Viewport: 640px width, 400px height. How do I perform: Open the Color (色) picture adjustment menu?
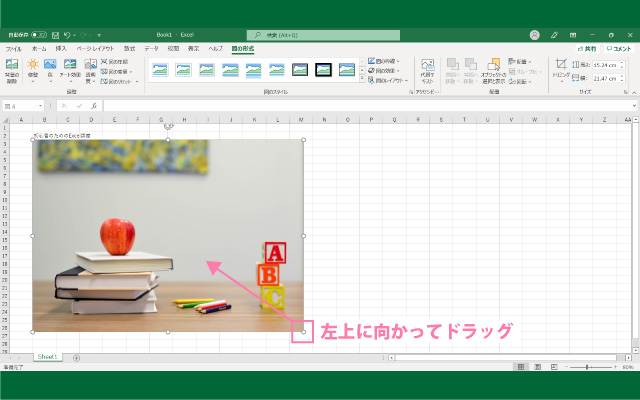pos(50,71)
